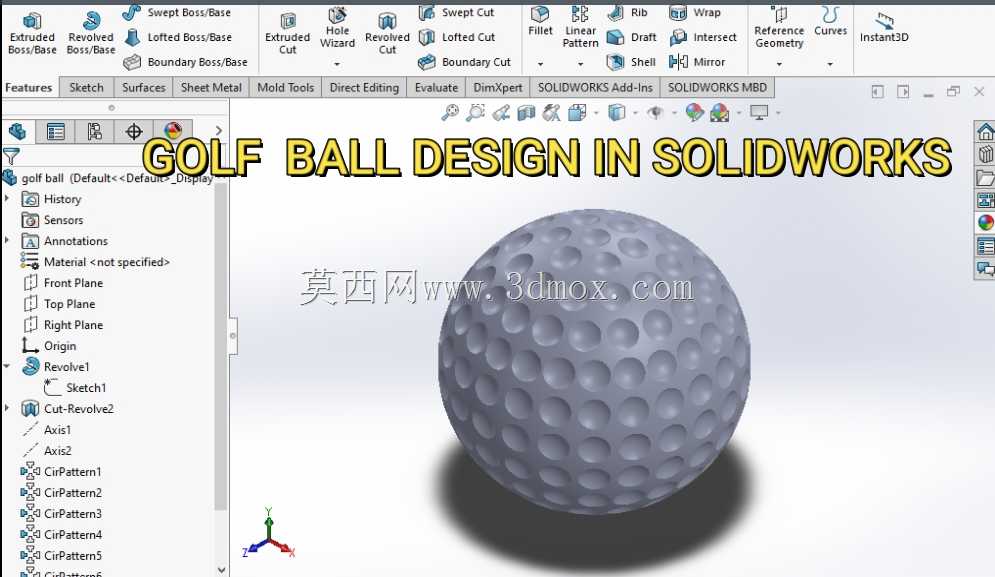Screen dimensions: 995x577
Task: Switch to the Sheet Metal tab
Action: click(211, 88)
